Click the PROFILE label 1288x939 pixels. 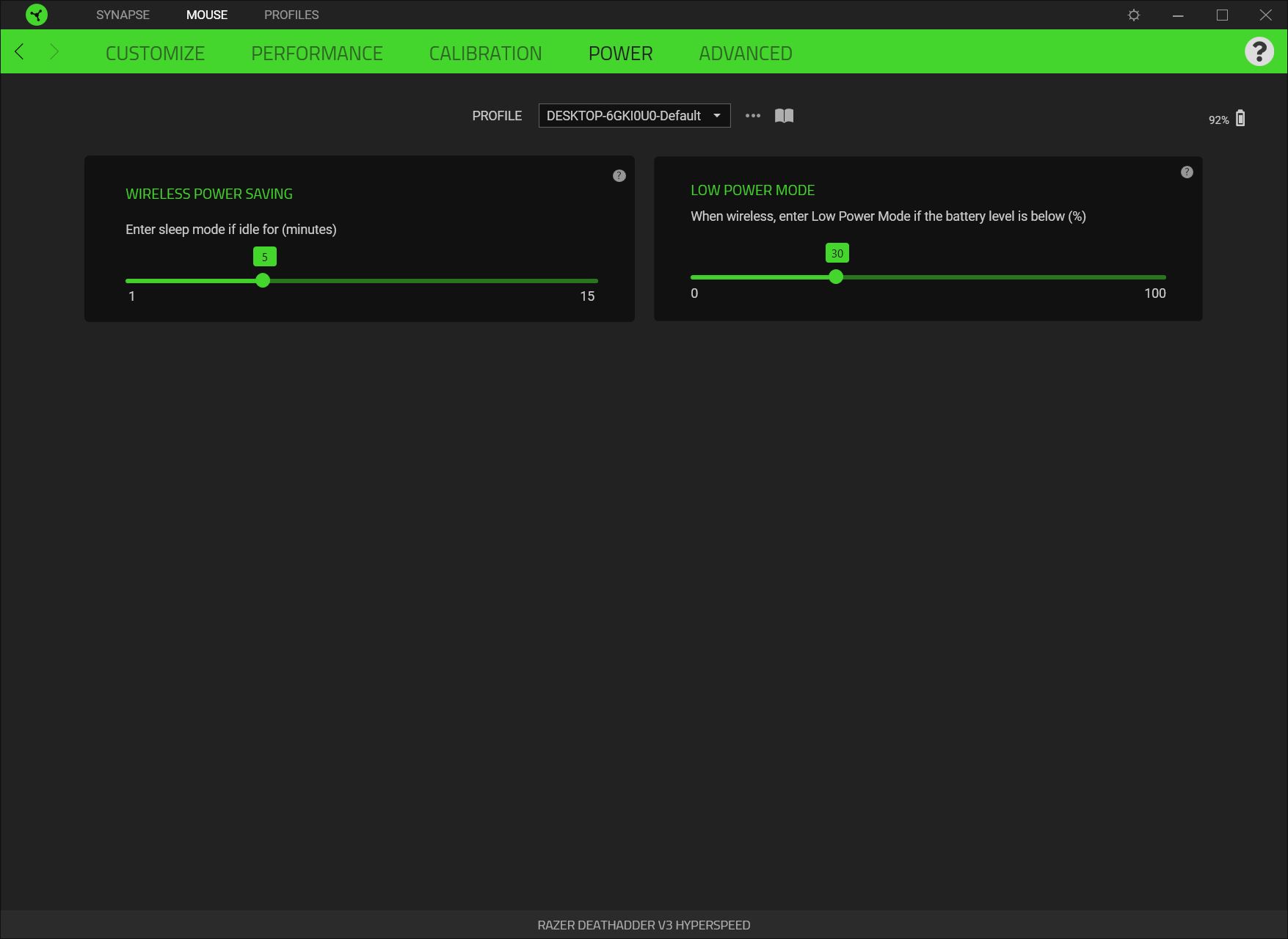tap(497, 116)
